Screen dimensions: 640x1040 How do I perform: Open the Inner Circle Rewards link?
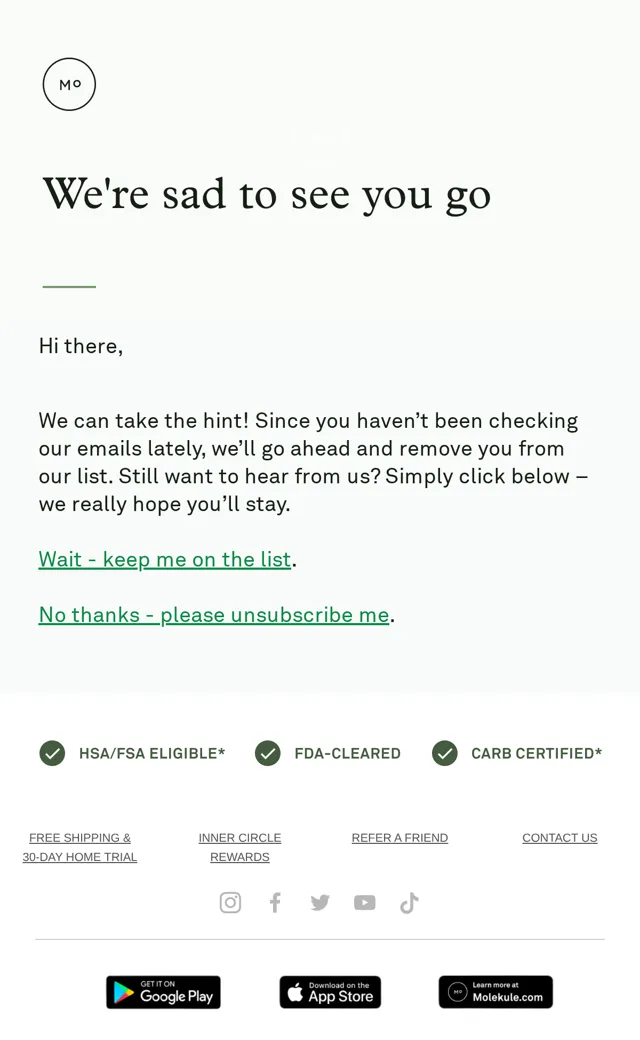[240, 847]
